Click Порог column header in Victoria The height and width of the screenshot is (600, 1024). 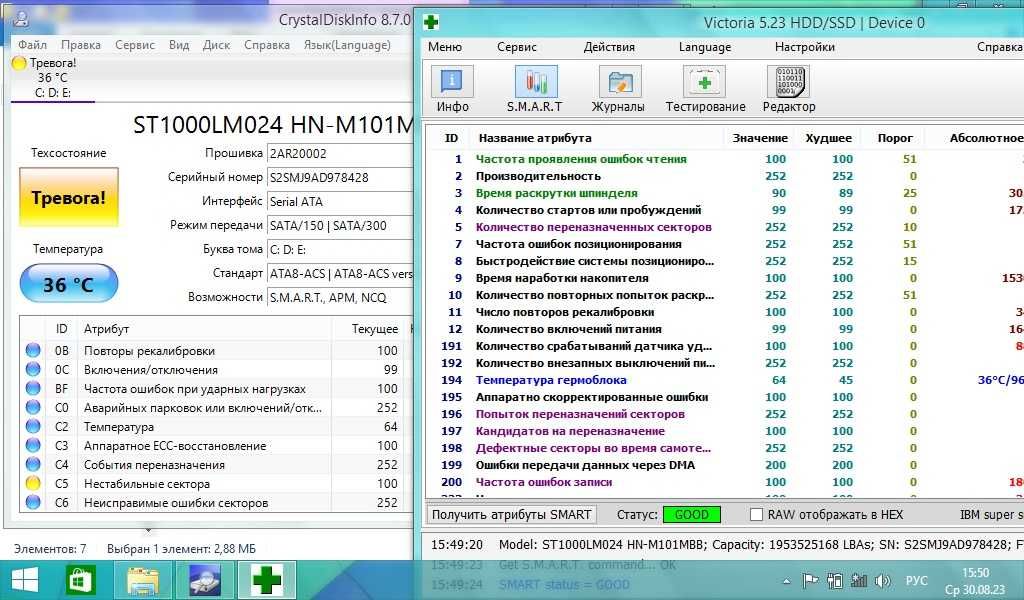[895, 138]
